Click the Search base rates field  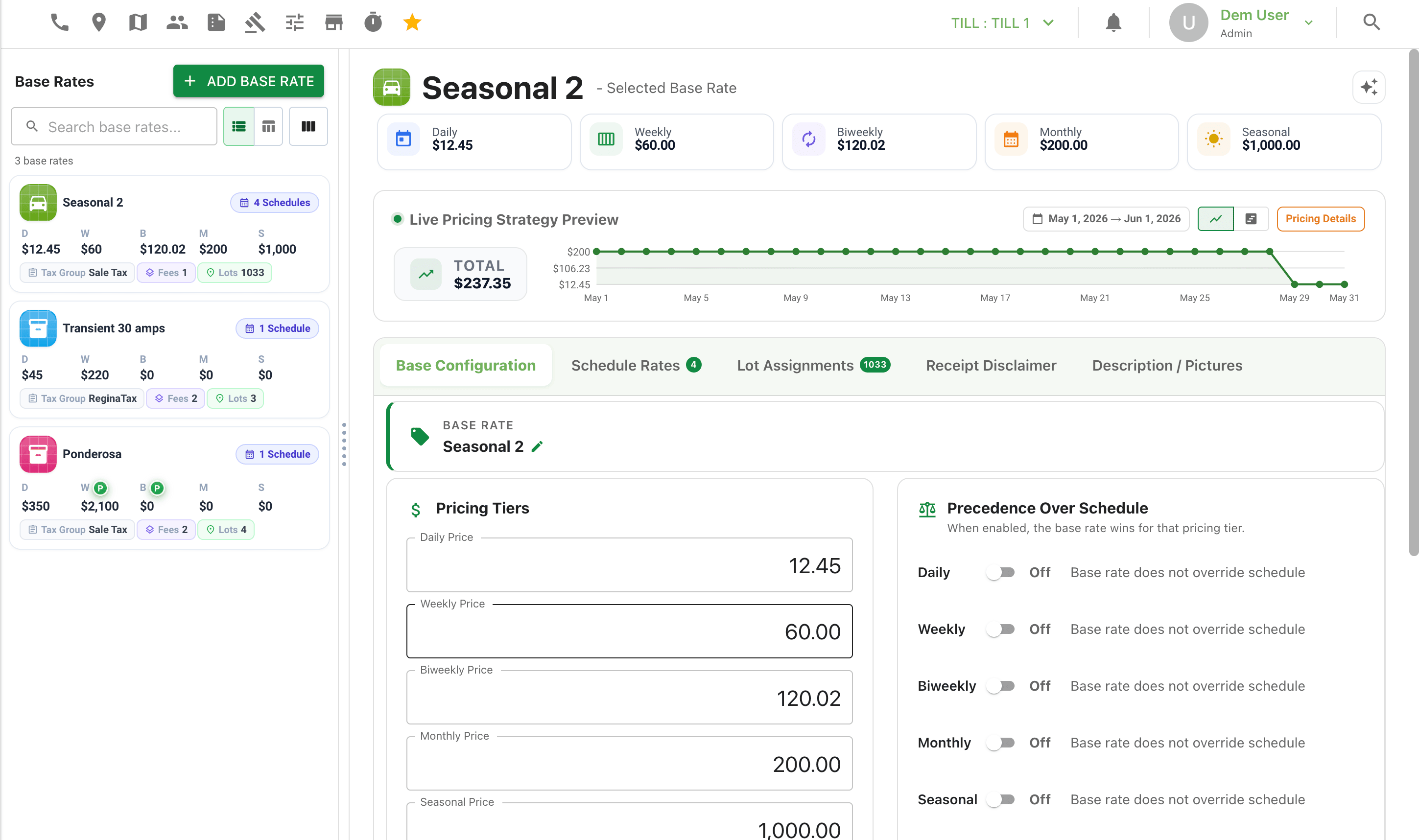(x=115, y=126)
